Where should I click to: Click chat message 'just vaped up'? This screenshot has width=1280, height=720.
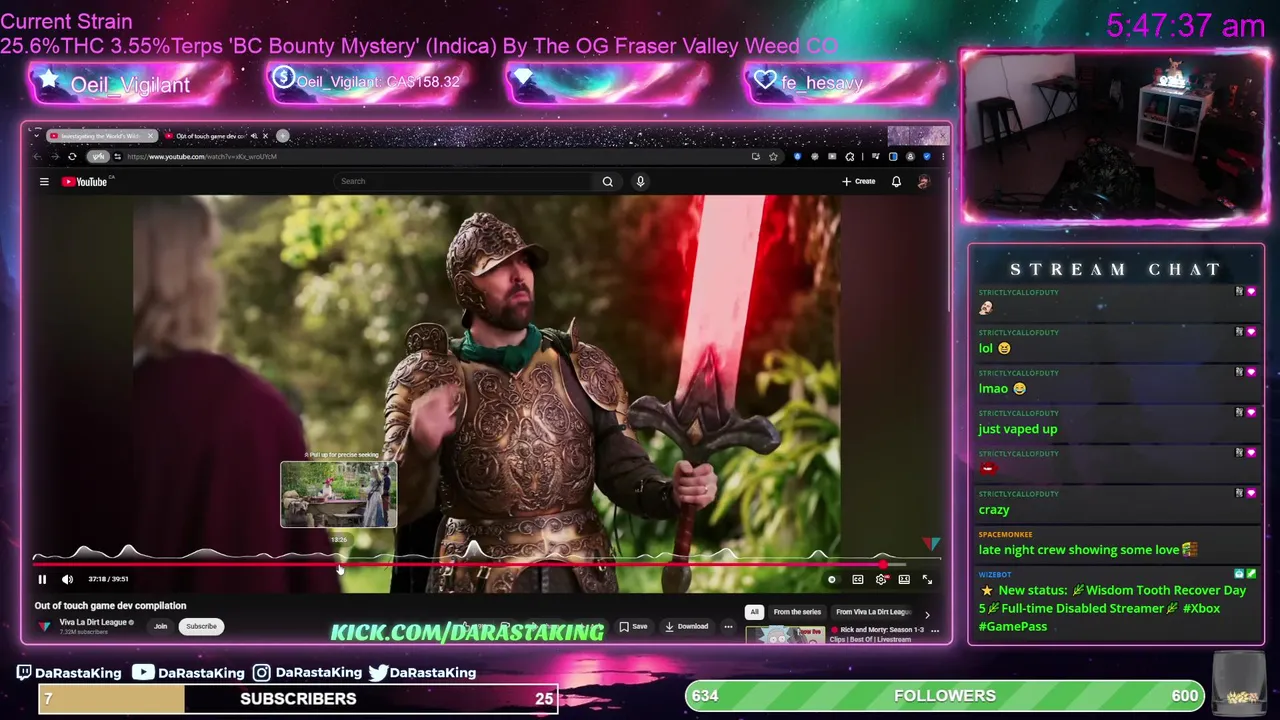tap(1017, 429)
